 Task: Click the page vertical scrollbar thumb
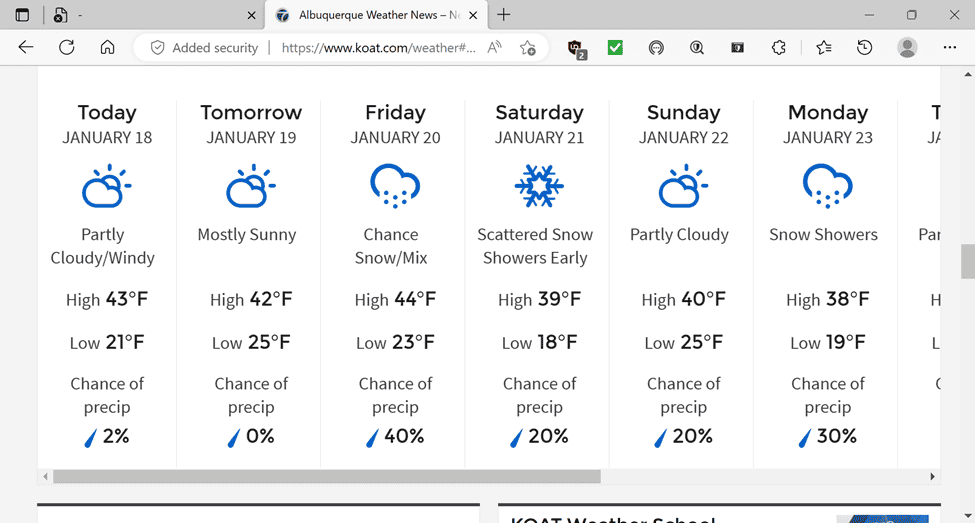click(x=968, y=261)
